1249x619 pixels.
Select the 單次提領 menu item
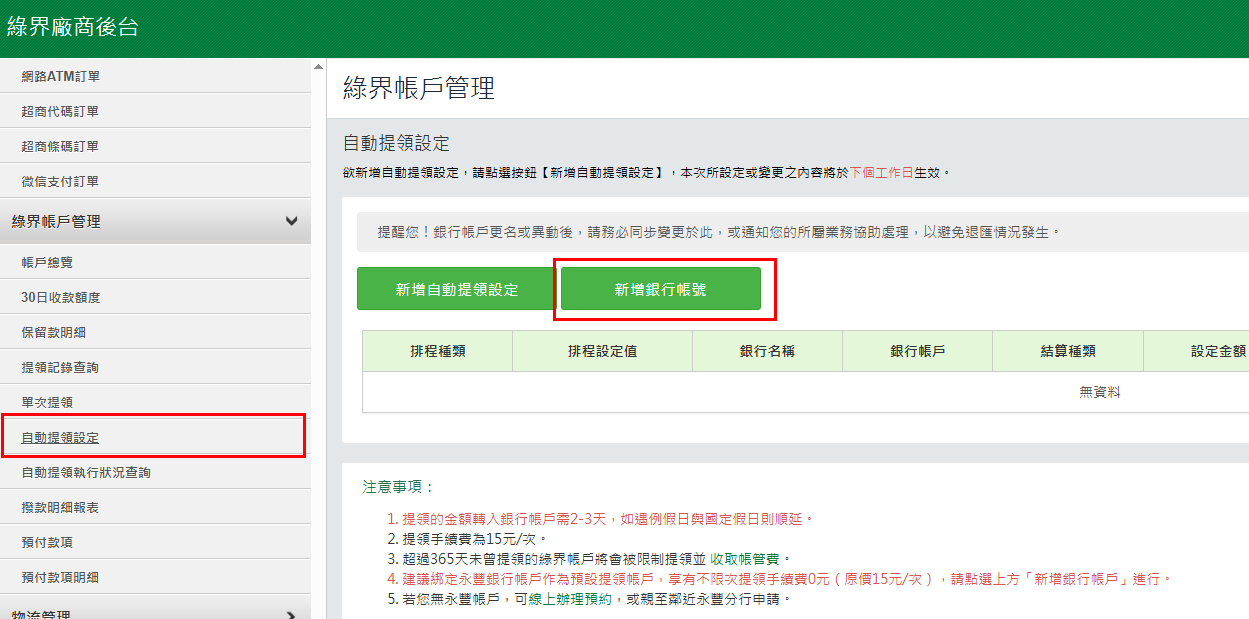(x=155, y=403)
